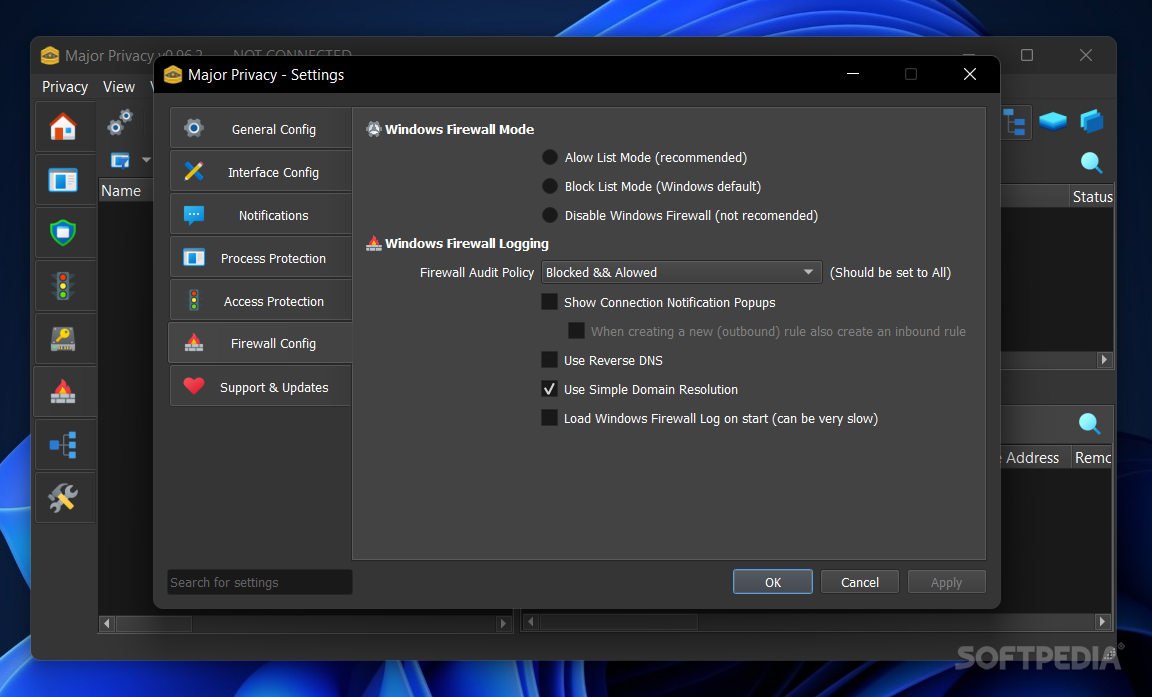The height and width of the screenshot is (697, 1152).
Task: Enable Load Windows Firewall Log on start
Action: click(549, 418)
